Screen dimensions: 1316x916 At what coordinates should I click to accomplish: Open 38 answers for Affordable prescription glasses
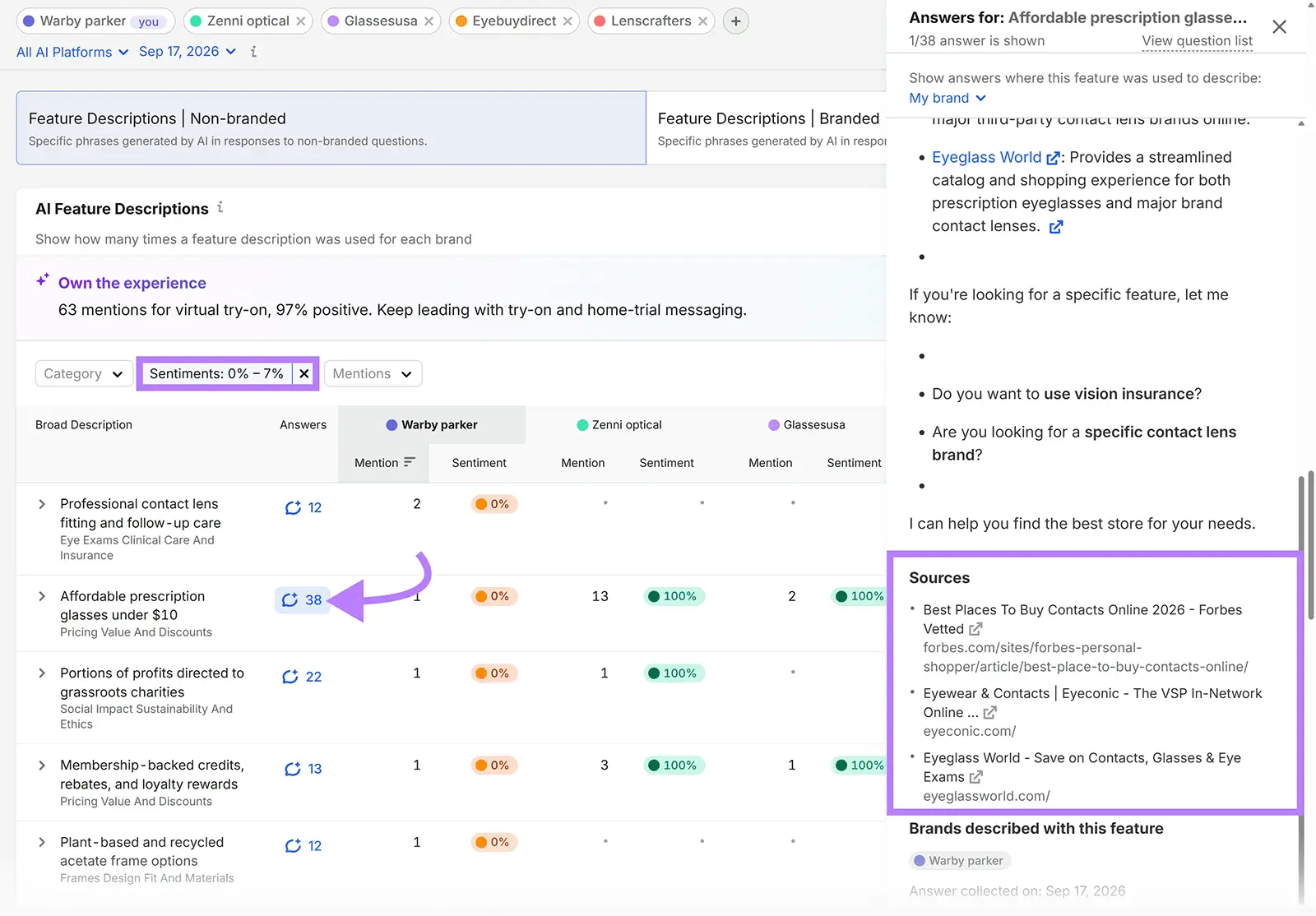302,600
